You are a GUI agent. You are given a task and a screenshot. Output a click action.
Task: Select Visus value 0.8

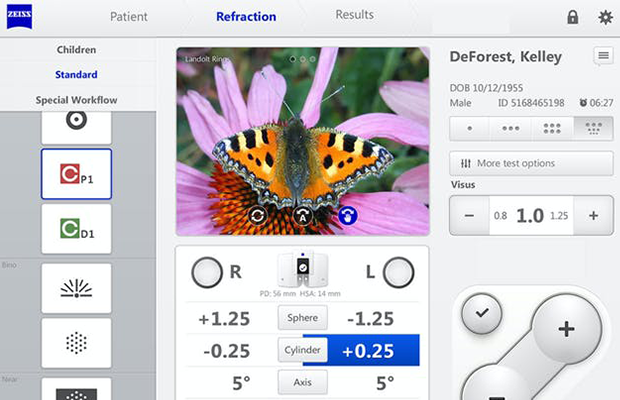500,216
